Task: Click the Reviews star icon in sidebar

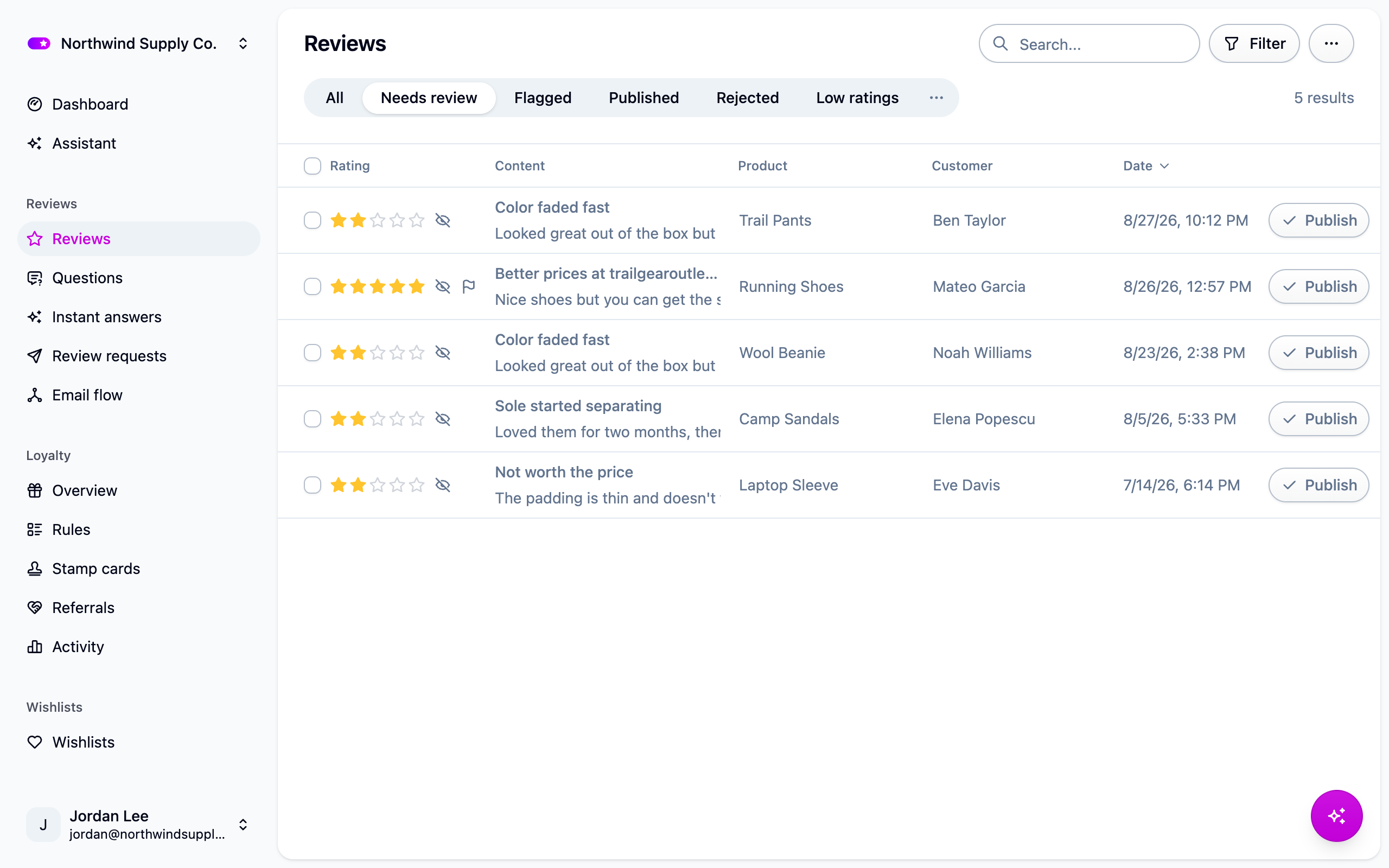Action: coord(35,239)
